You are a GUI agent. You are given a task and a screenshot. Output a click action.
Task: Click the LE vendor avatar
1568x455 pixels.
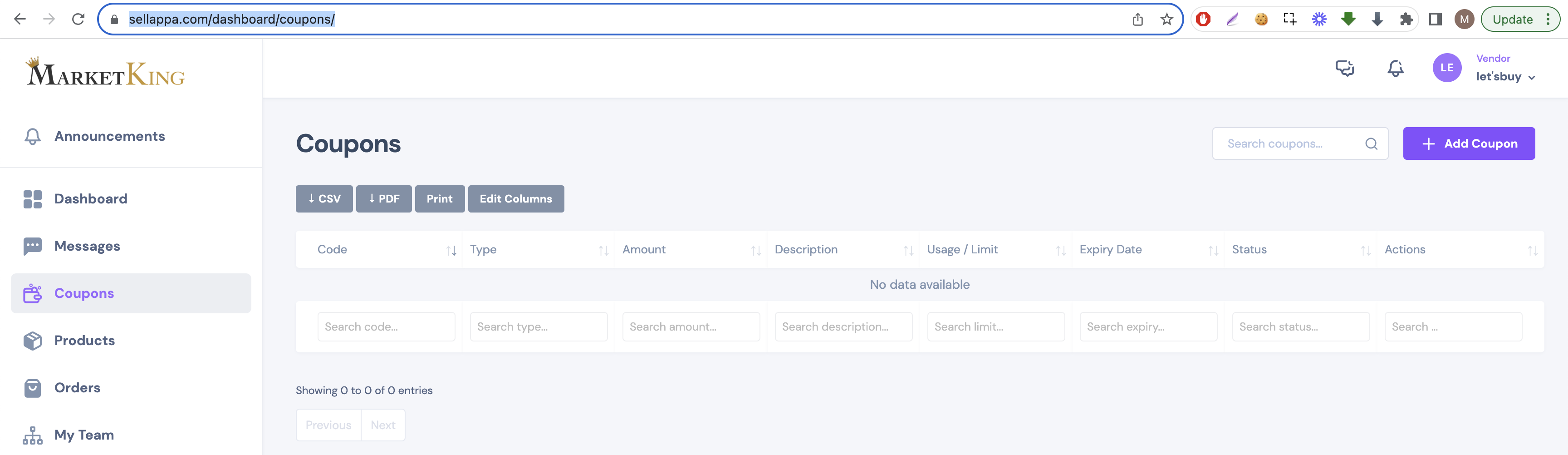pos(1447,68)
